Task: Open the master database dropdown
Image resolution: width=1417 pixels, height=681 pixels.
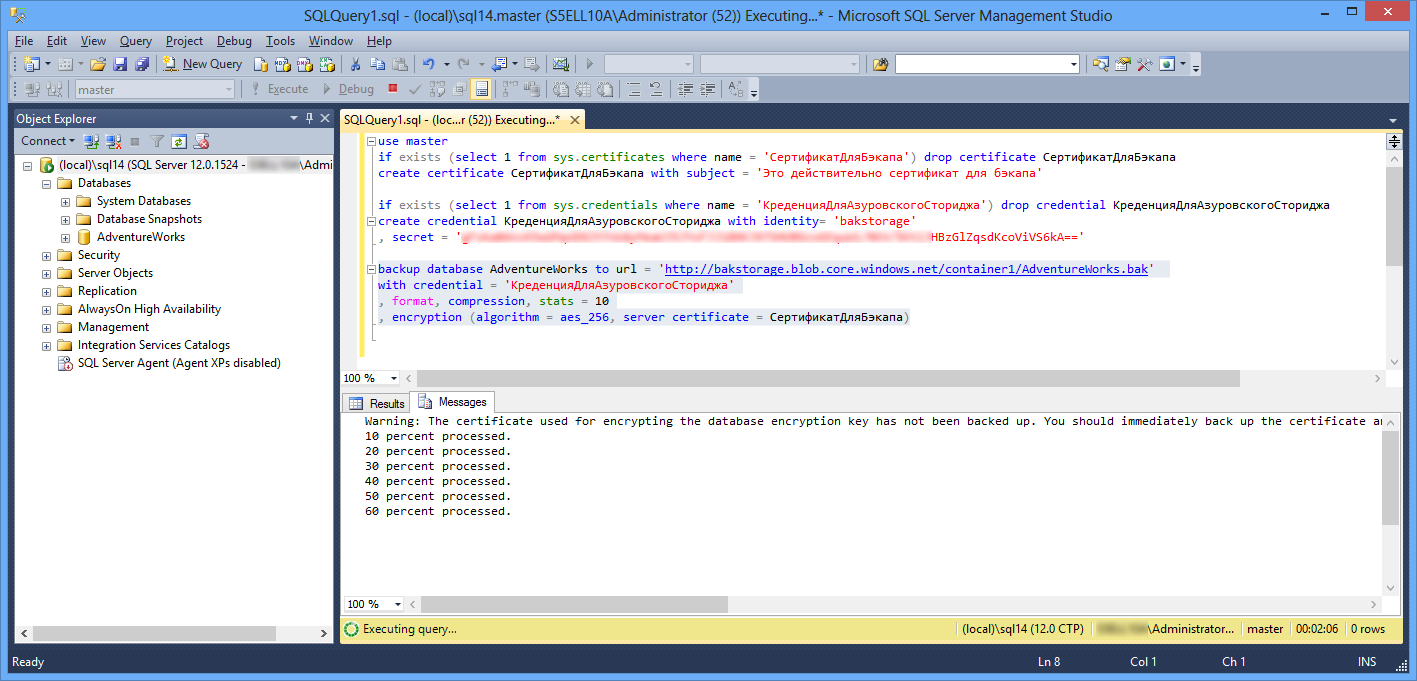Action: click(x=228, y=89)
